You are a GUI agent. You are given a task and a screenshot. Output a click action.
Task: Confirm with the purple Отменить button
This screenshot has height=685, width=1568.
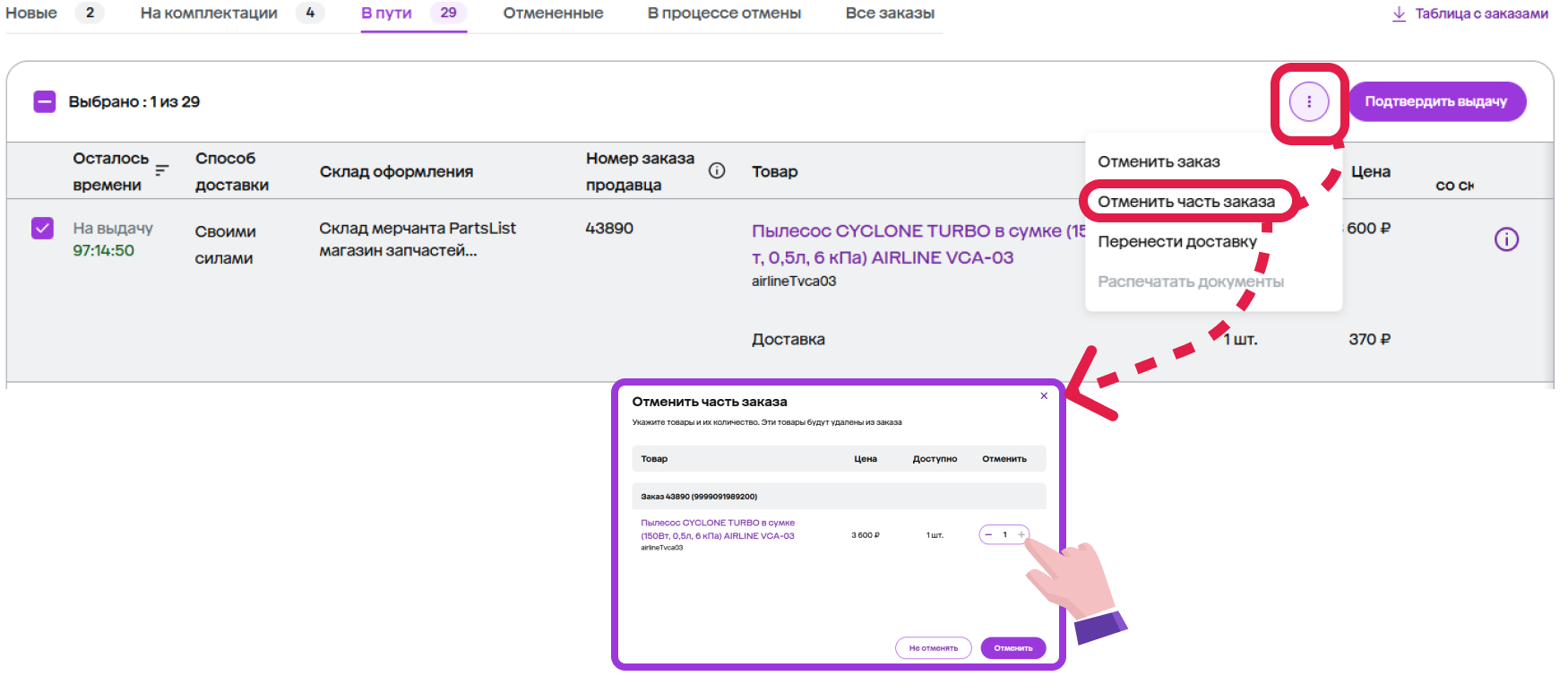point(1012,647)
